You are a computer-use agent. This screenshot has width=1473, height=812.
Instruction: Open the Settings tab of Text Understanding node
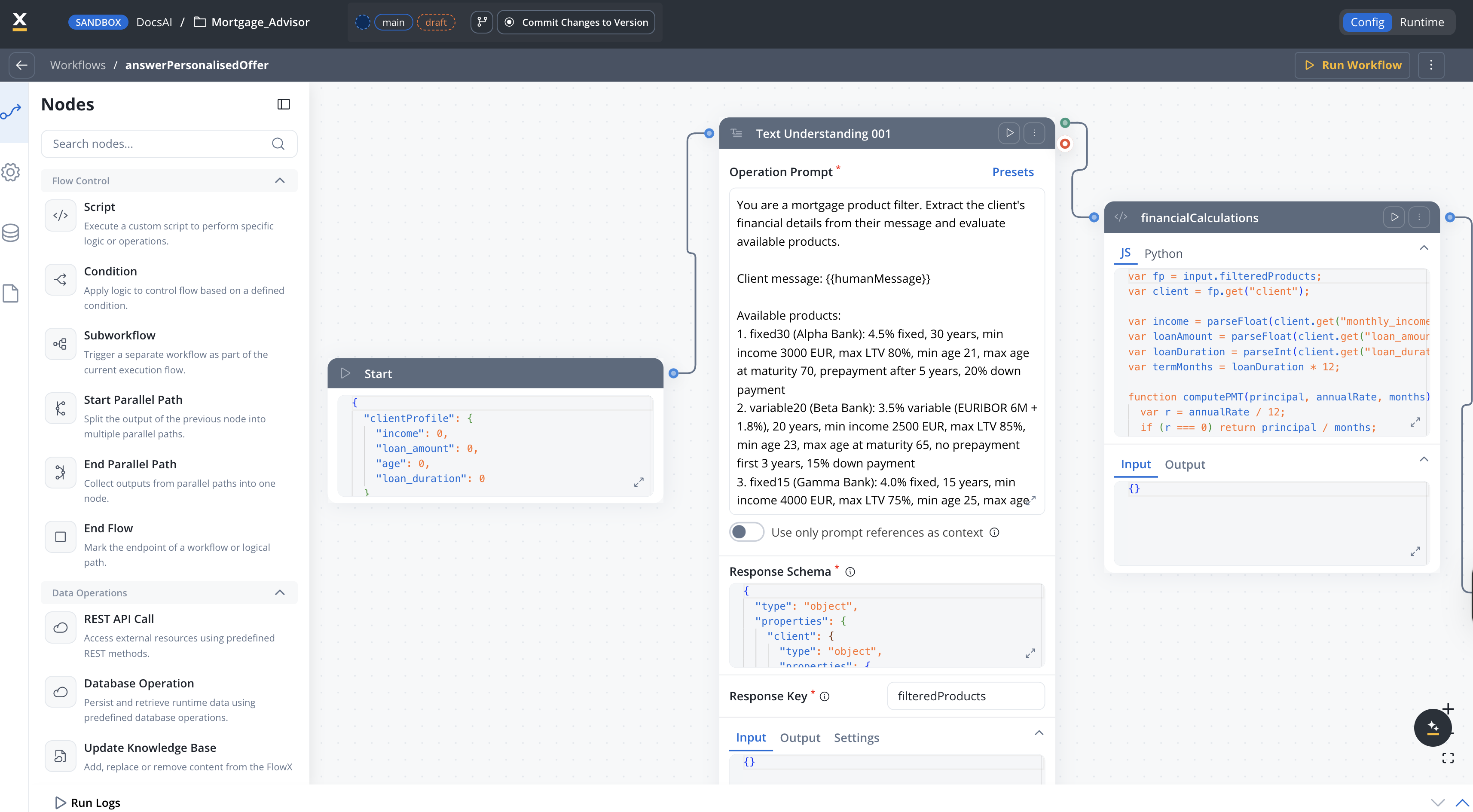(x=856, y=738)
